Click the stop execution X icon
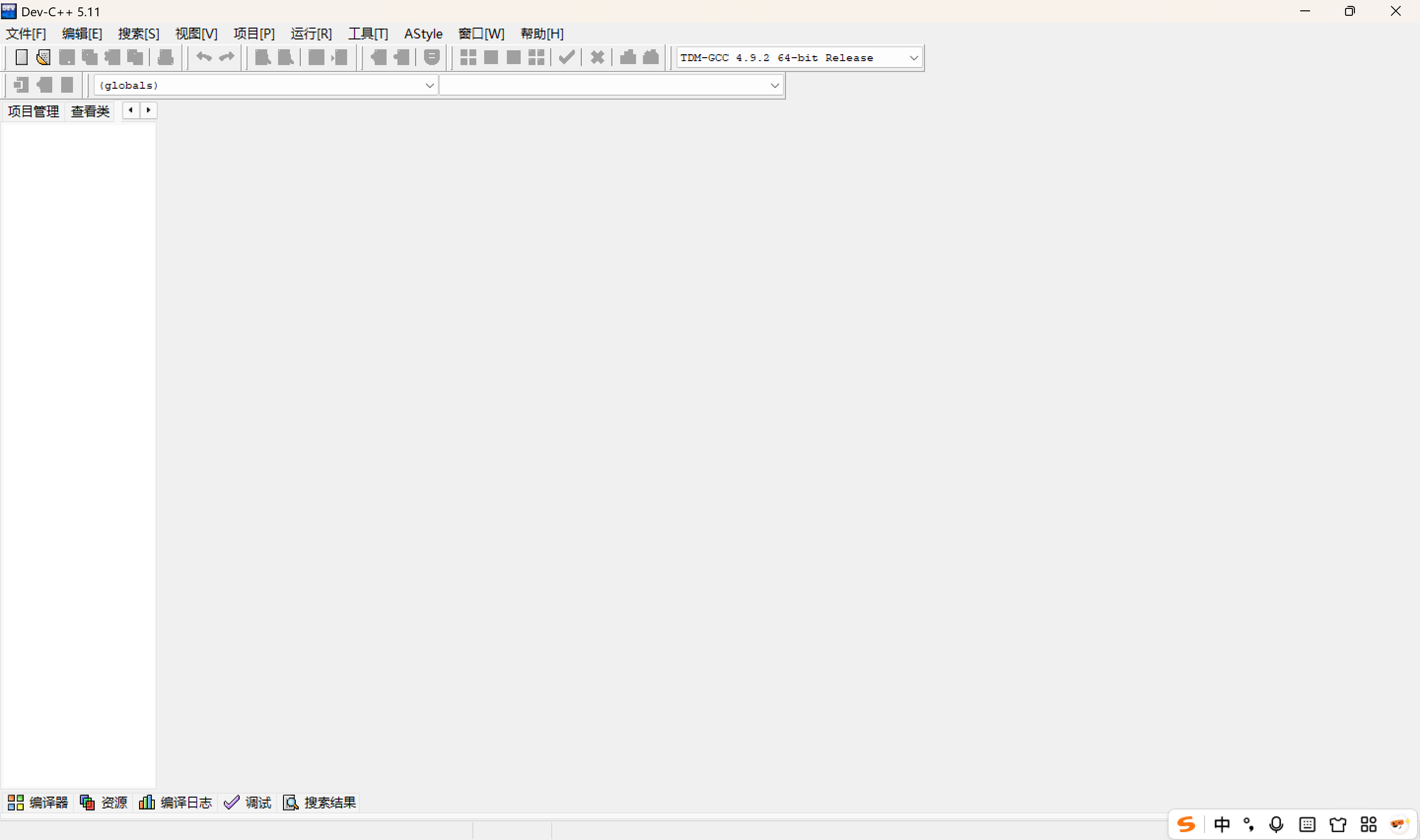Image resolution: width=1420 pixels, height=840 pixels. tap(597, 57)
